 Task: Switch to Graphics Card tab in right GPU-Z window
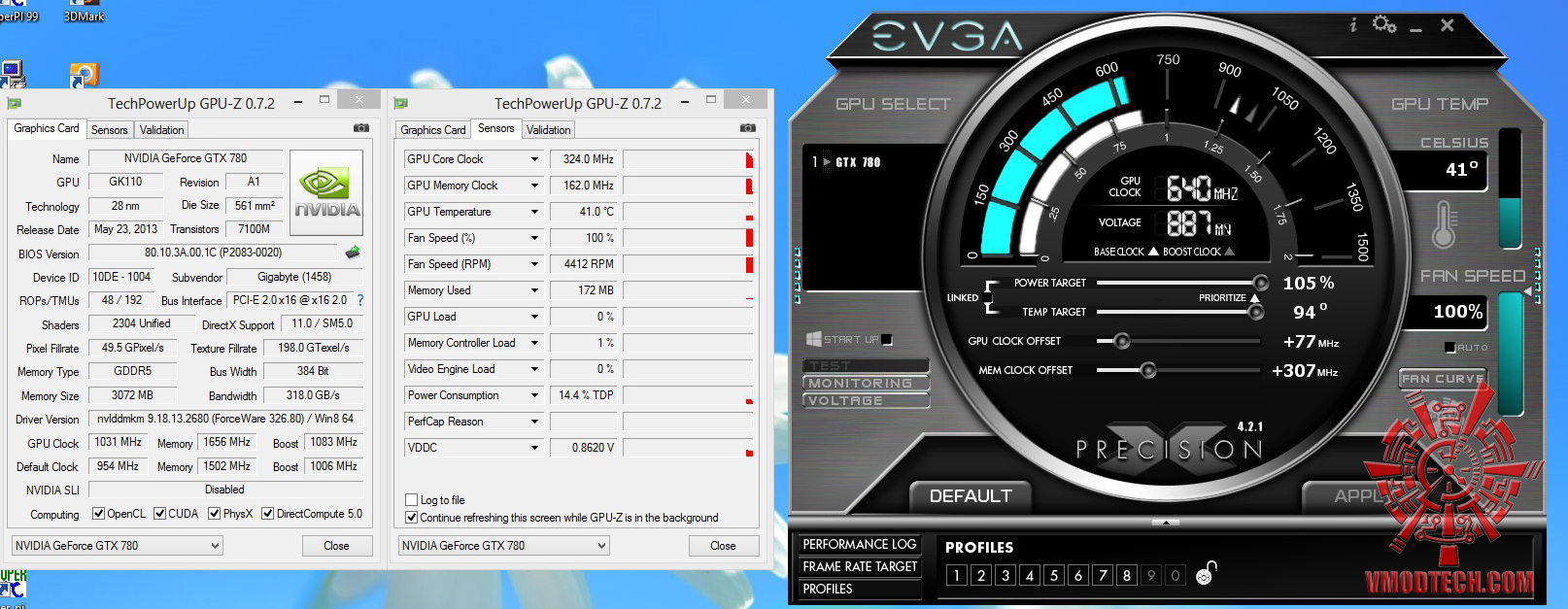click(433, 130)
